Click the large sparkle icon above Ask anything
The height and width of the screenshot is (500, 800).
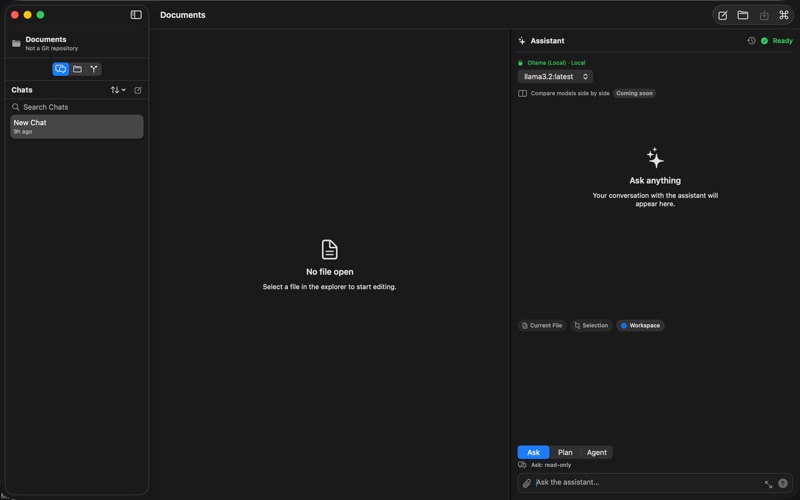(655, 158)
